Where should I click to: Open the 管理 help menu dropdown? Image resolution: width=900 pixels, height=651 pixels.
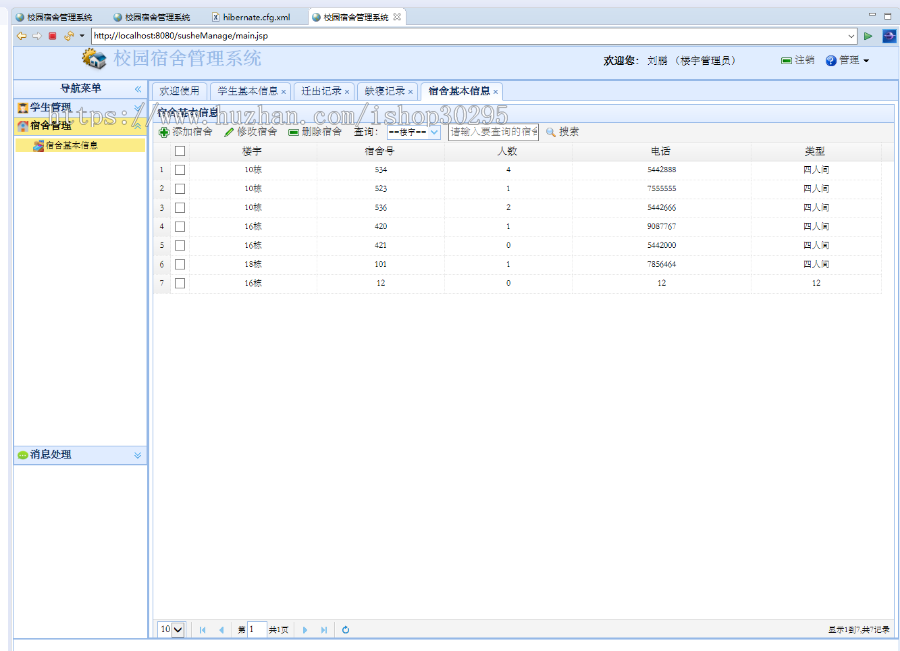847,60
